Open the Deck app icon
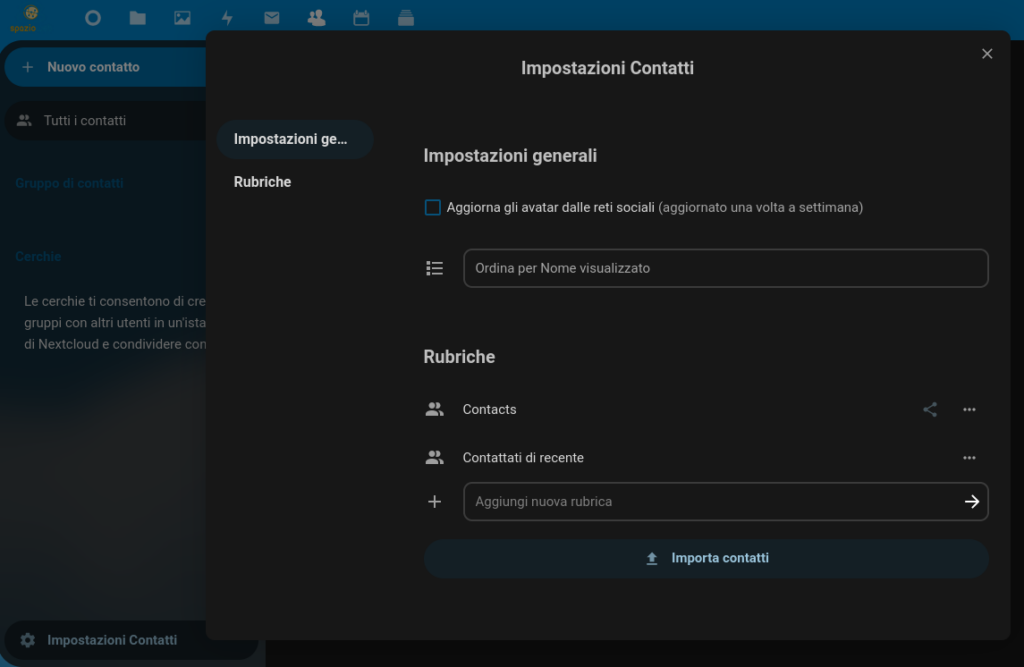This screenshot has width=1024, height=667. tap(405, 18)
